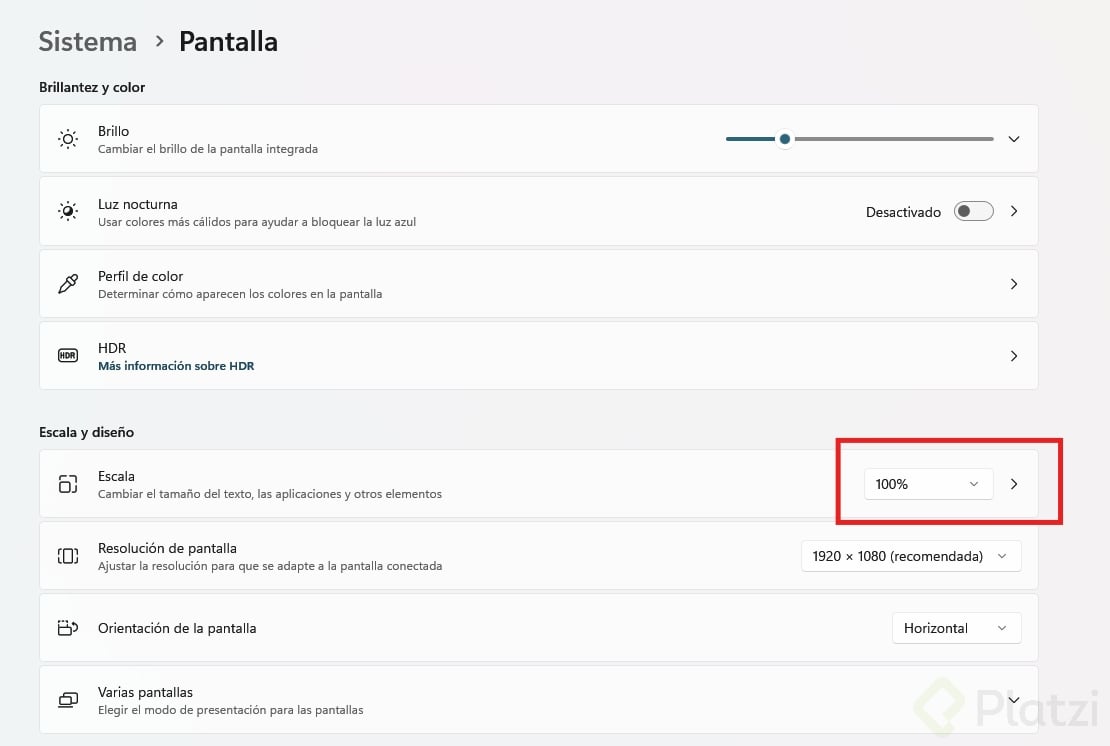Click the Luz nocturna icon
Screen dimensions: 1110x746
click(68, 211)
